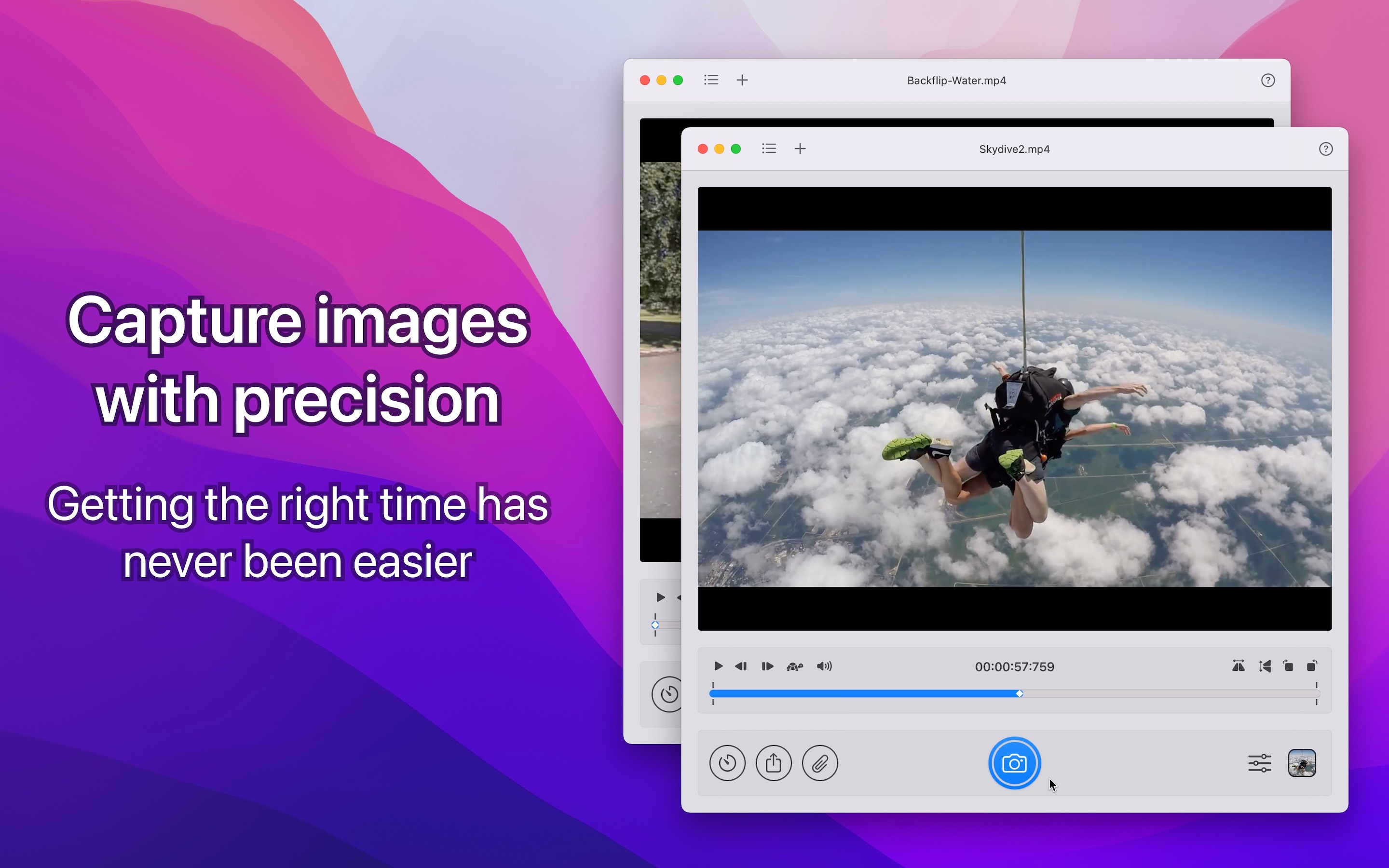Screen dimensions: 1389x868
Task: Toggle playback with the play button
Action: click(719, 666)
